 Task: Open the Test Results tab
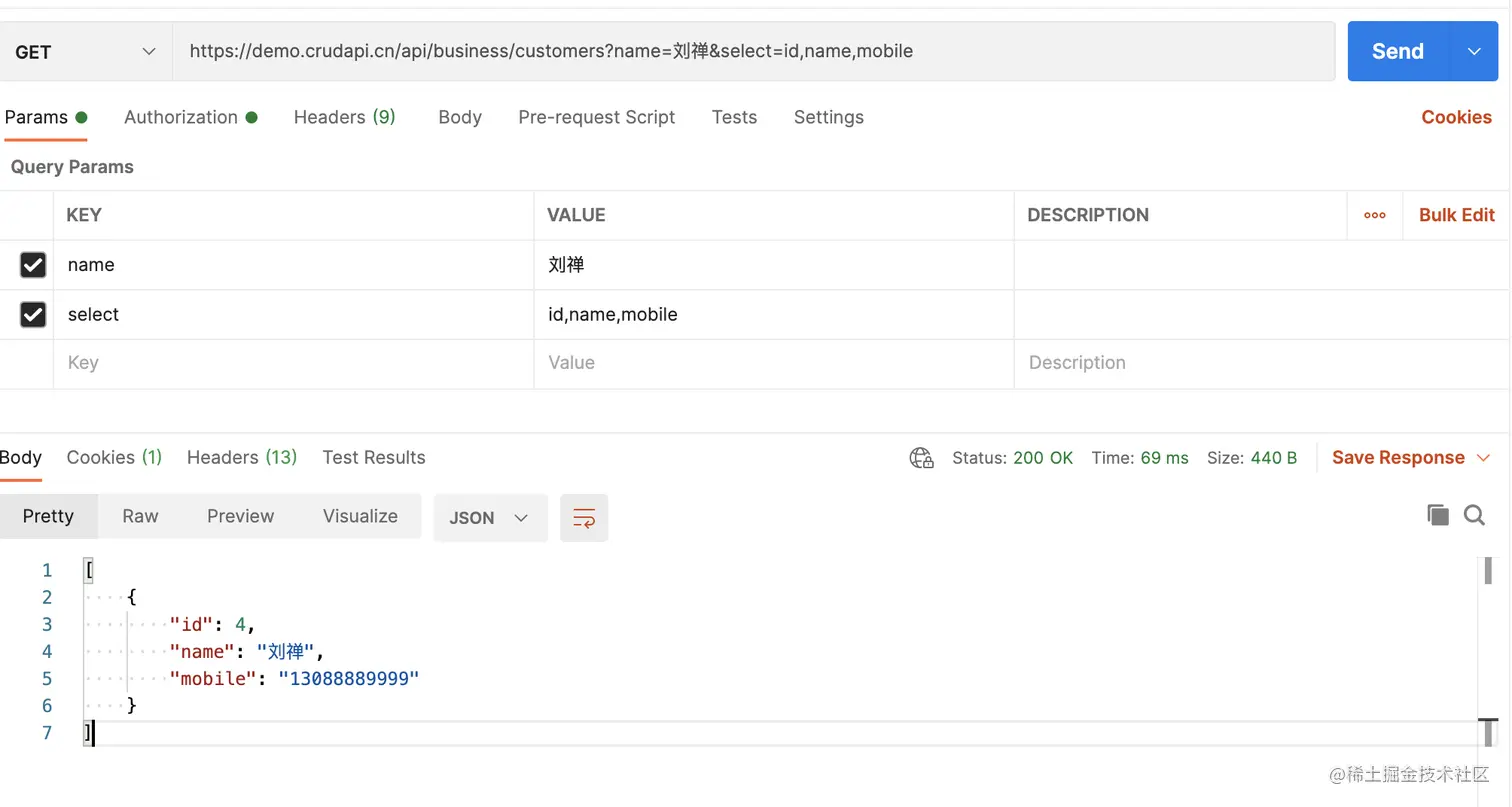point(374,458)
